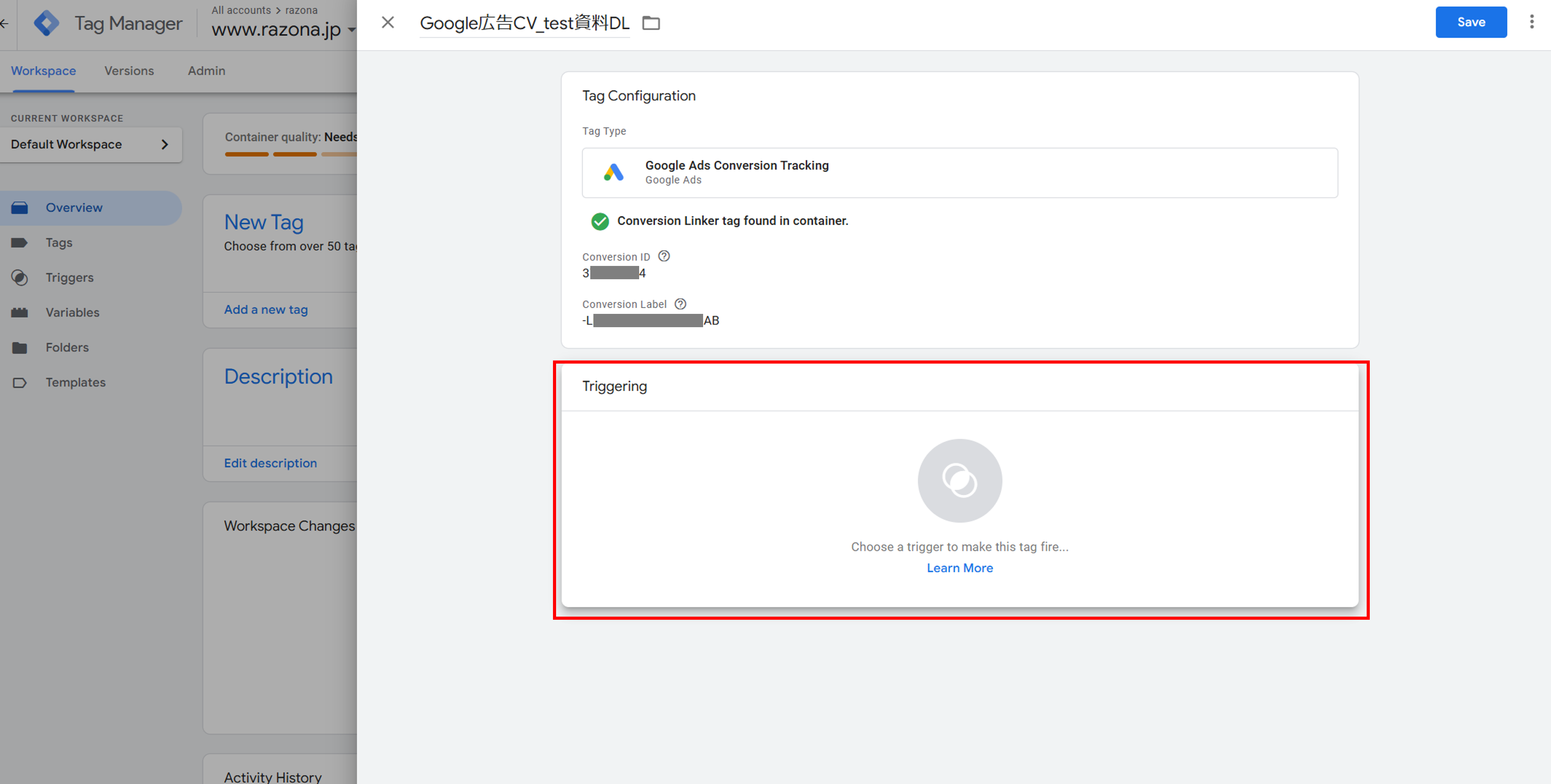This screenshot has width=1551, height=784.
Task: Click the Tags label icon
Action: tap(19, 242)
